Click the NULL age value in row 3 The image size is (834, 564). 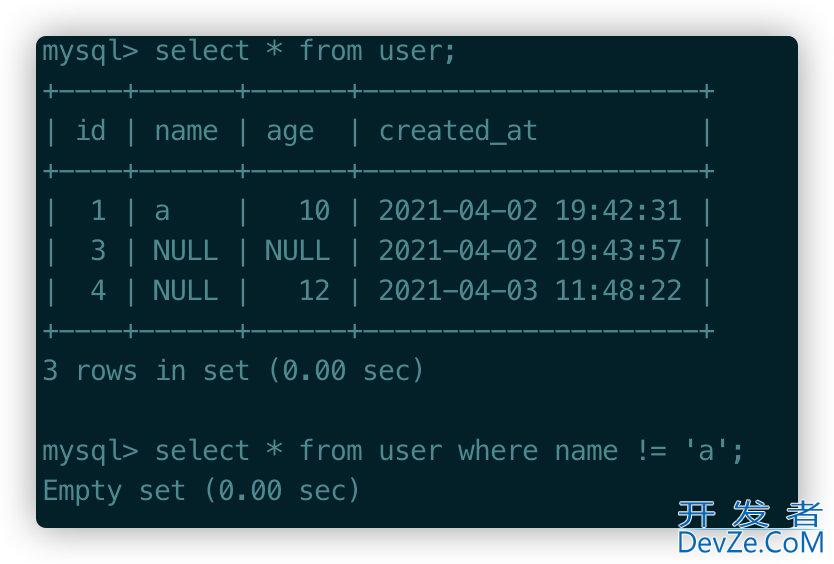[297, 251]
